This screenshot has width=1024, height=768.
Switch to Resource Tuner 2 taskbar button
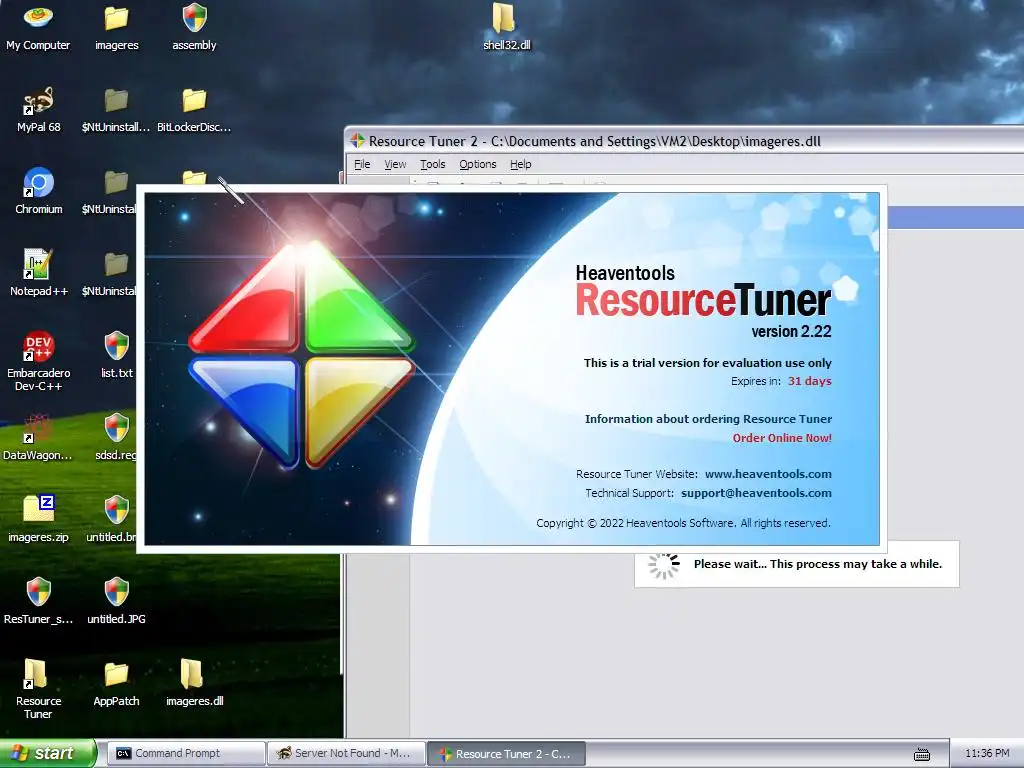[506, 754]
